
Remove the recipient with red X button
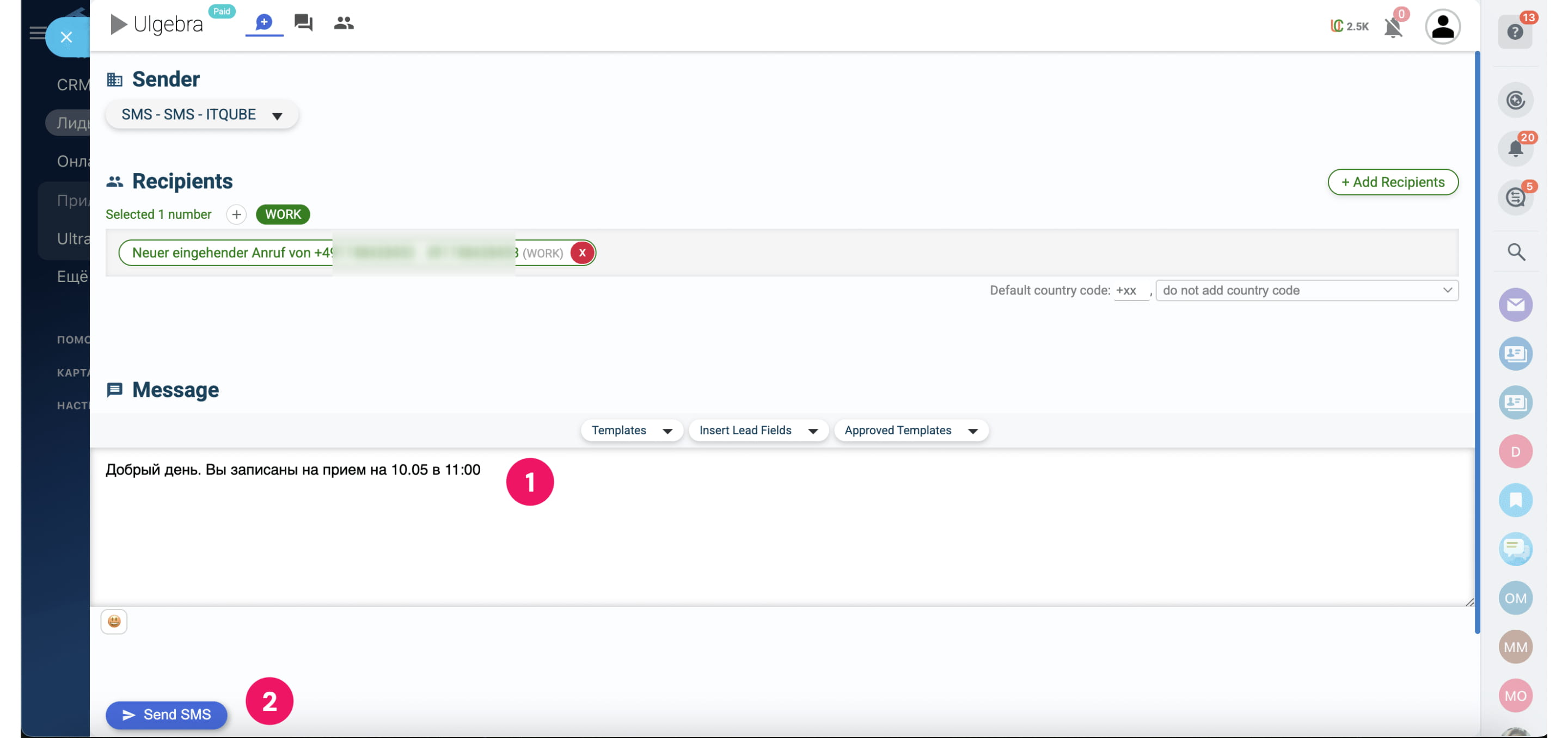click(582, 253)
